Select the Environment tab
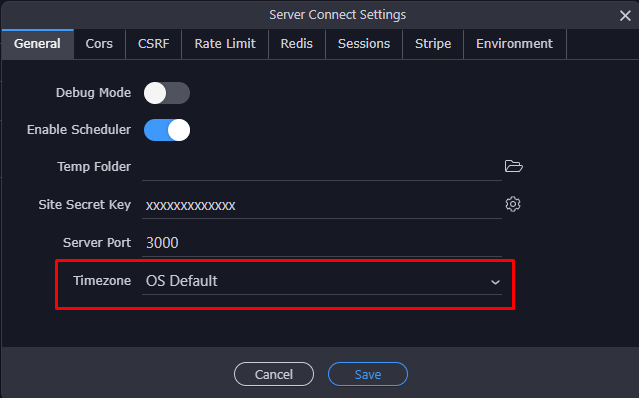 point(514,44)
